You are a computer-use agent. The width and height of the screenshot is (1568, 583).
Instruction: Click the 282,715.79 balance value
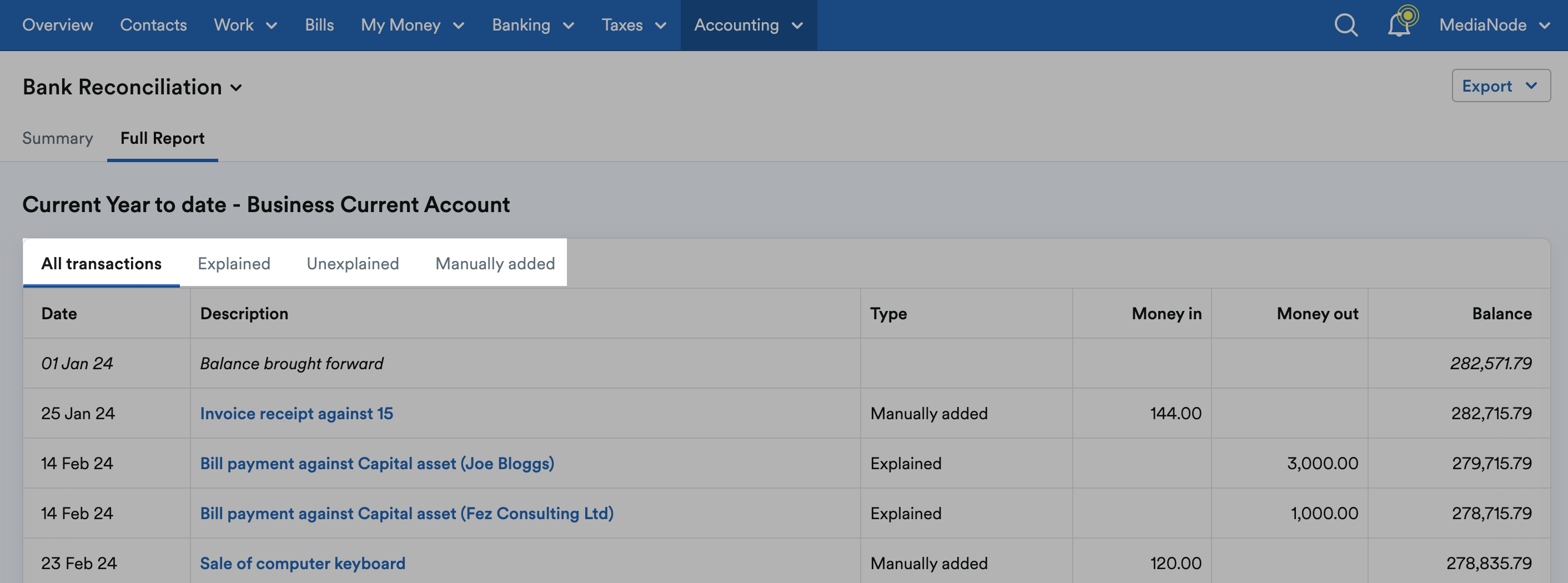(x=1491, y=413)
